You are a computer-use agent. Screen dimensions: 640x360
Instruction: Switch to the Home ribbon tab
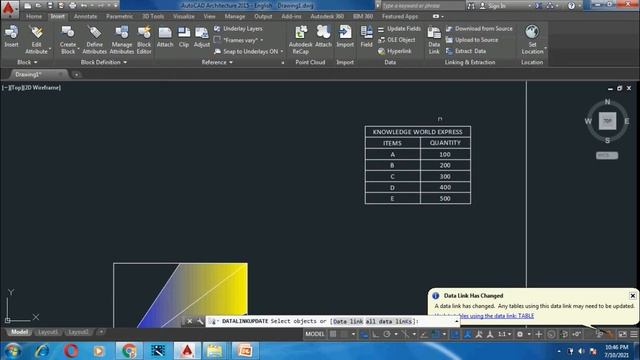tap(34, 16)
